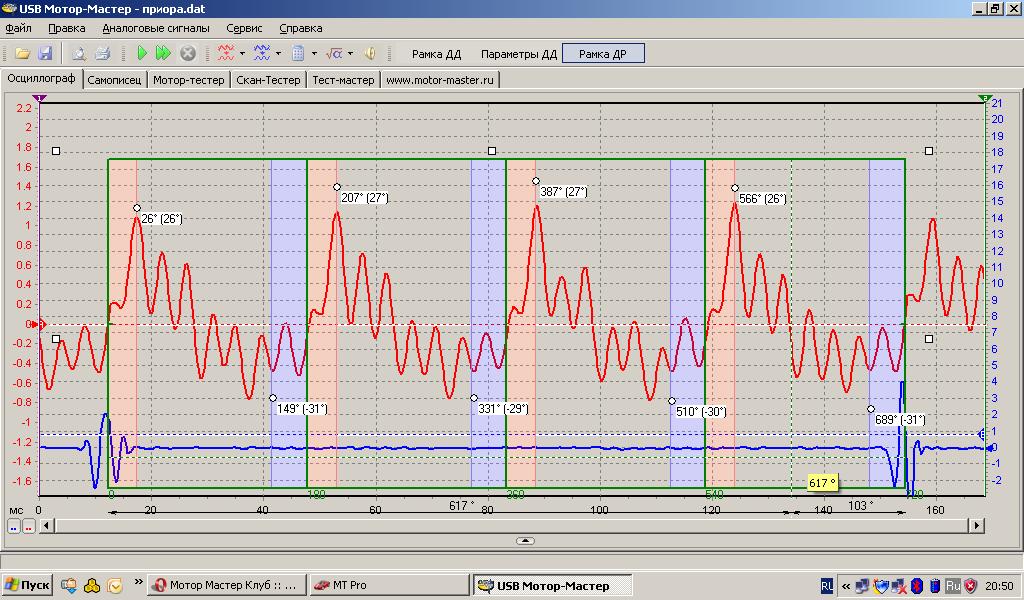Switch to the Самописец tab
Image resolution: width=1024 pixels, height=600 pixels.
click(114, 80)
